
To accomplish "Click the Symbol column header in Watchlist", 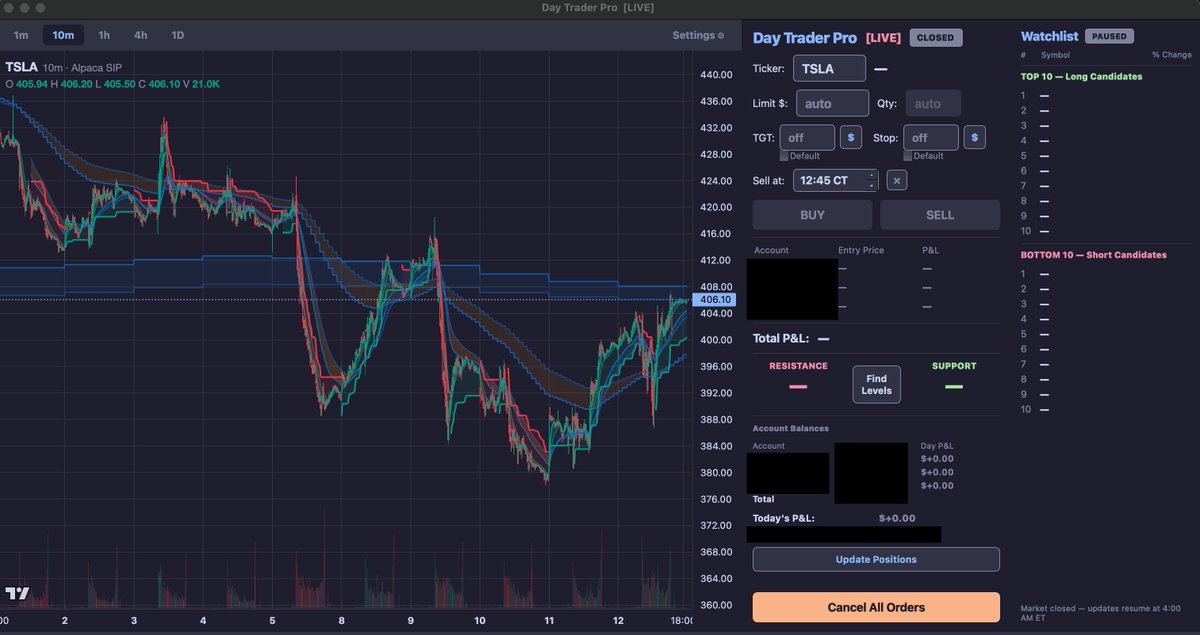I will coord(1055,55).
